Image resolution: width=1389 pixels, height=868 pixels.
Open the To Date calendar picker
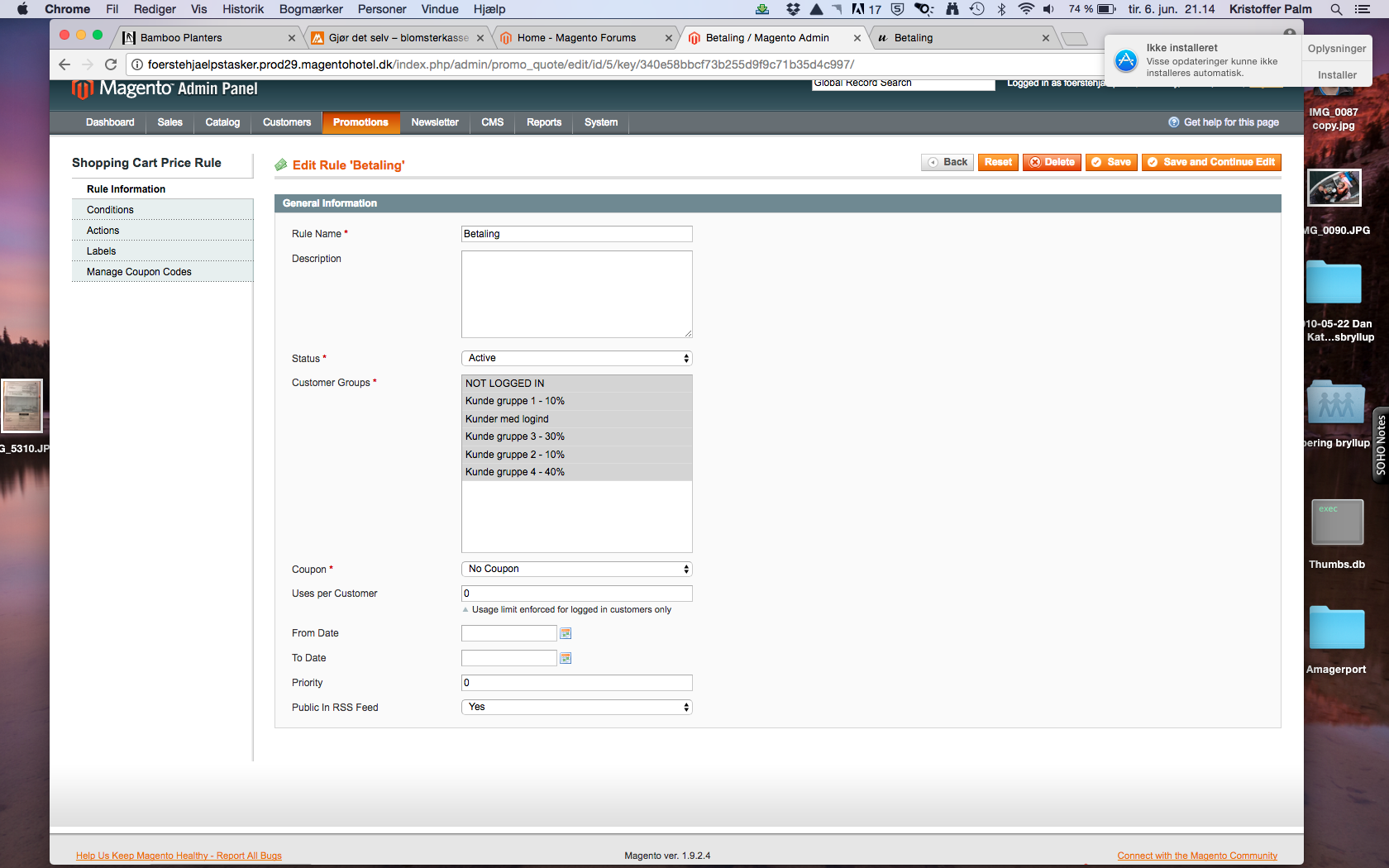[x=566, y=658]
